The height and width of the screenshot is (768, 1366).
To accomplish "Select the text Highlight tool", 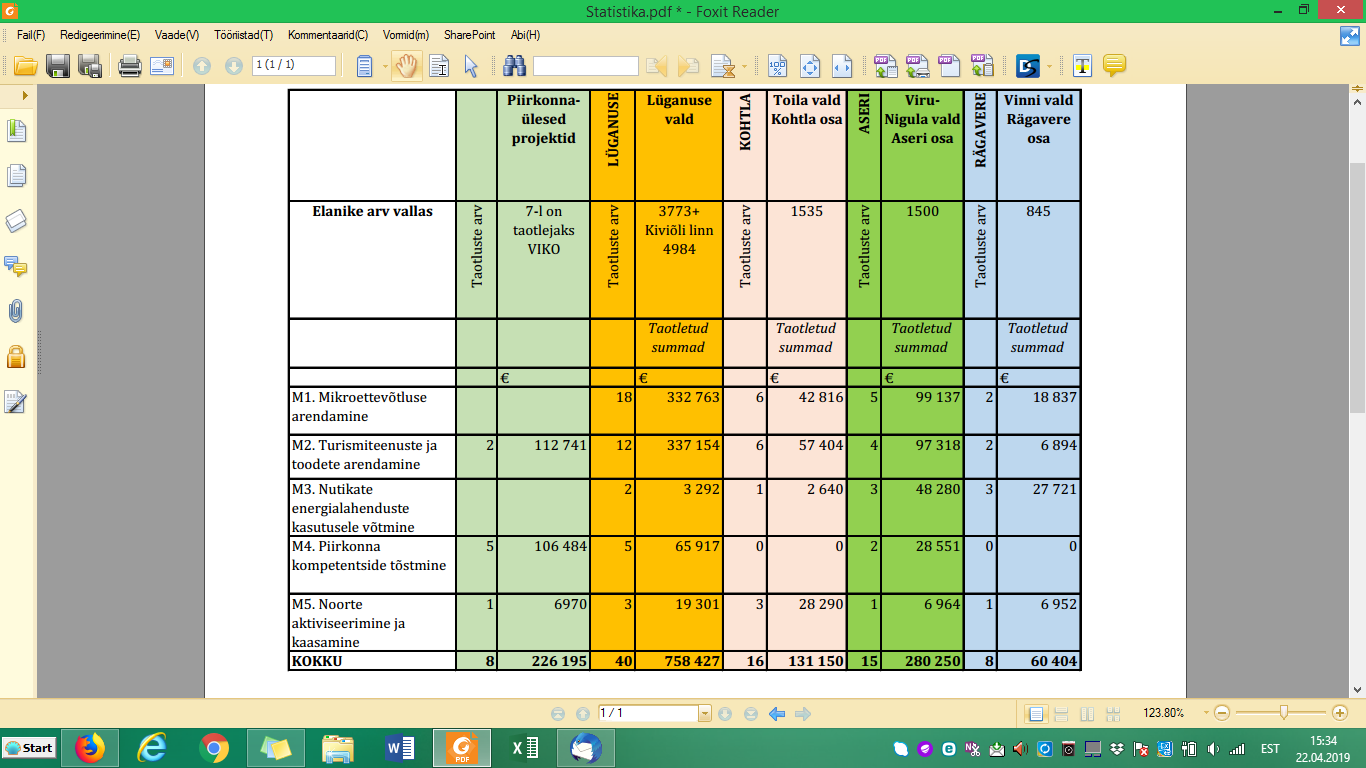I will 1082,66.
